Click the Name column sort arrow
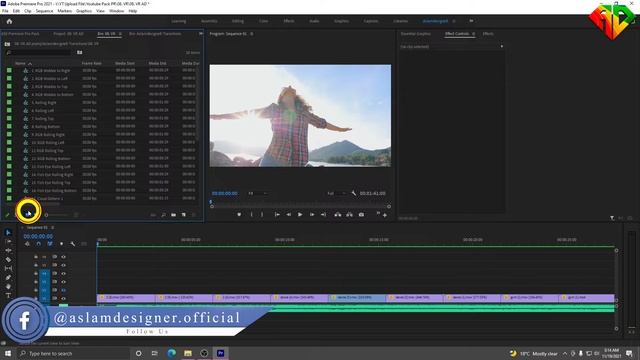 click(30, 64)
